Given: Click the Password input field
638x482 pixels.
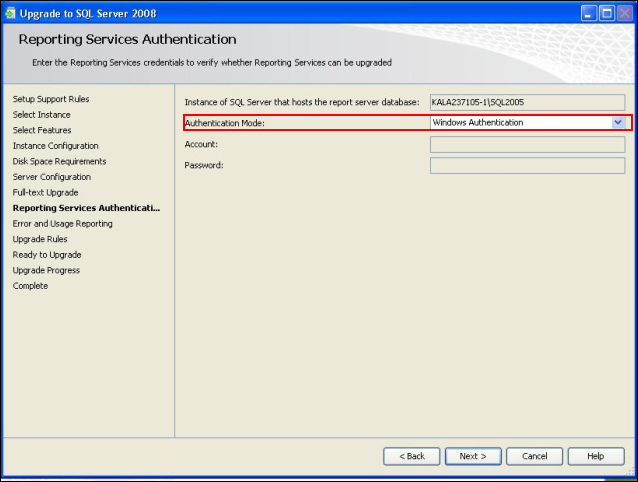Looking at the screenshot, I should [x=527, y=166].
